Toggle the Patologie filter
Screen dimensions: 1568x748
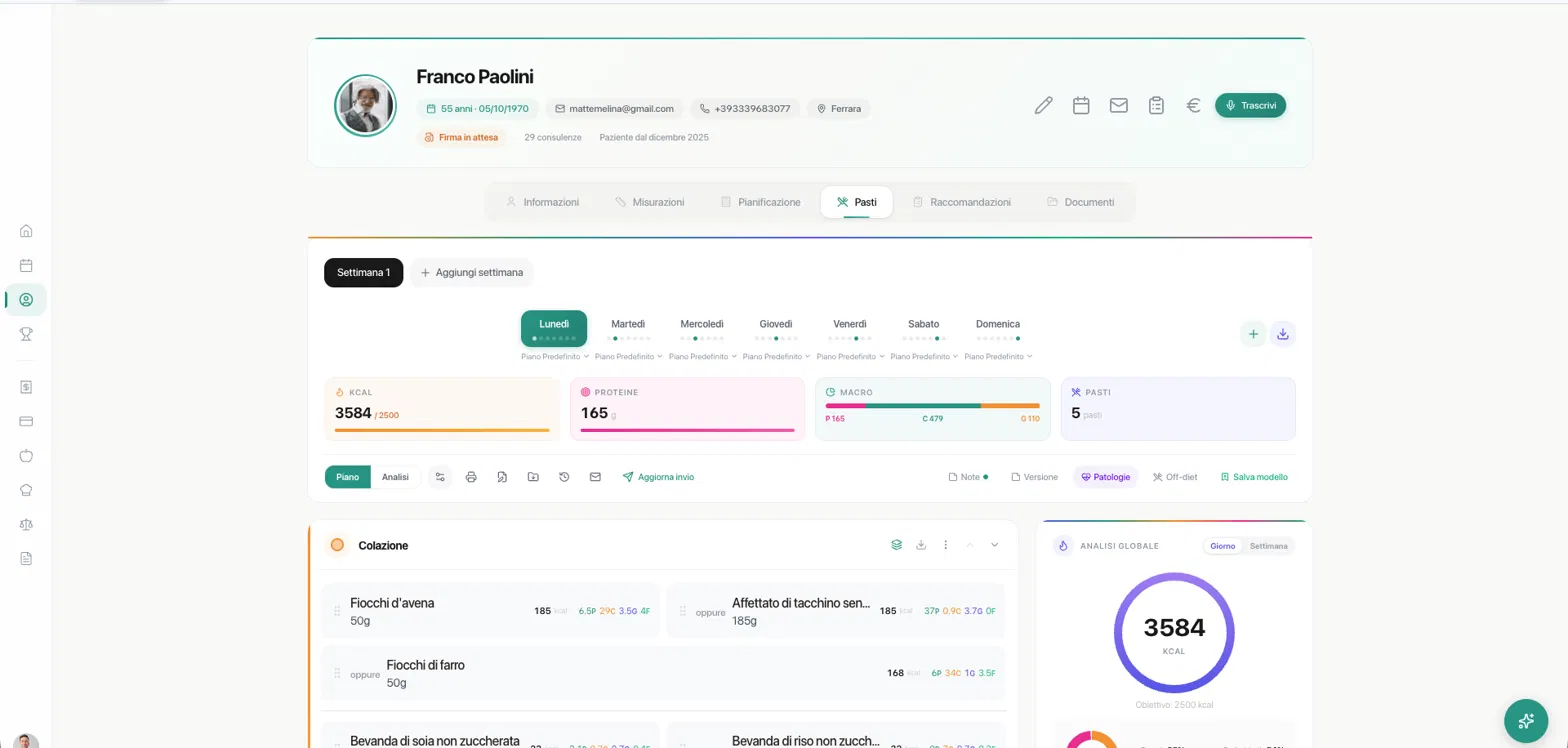click(1105, 477)
